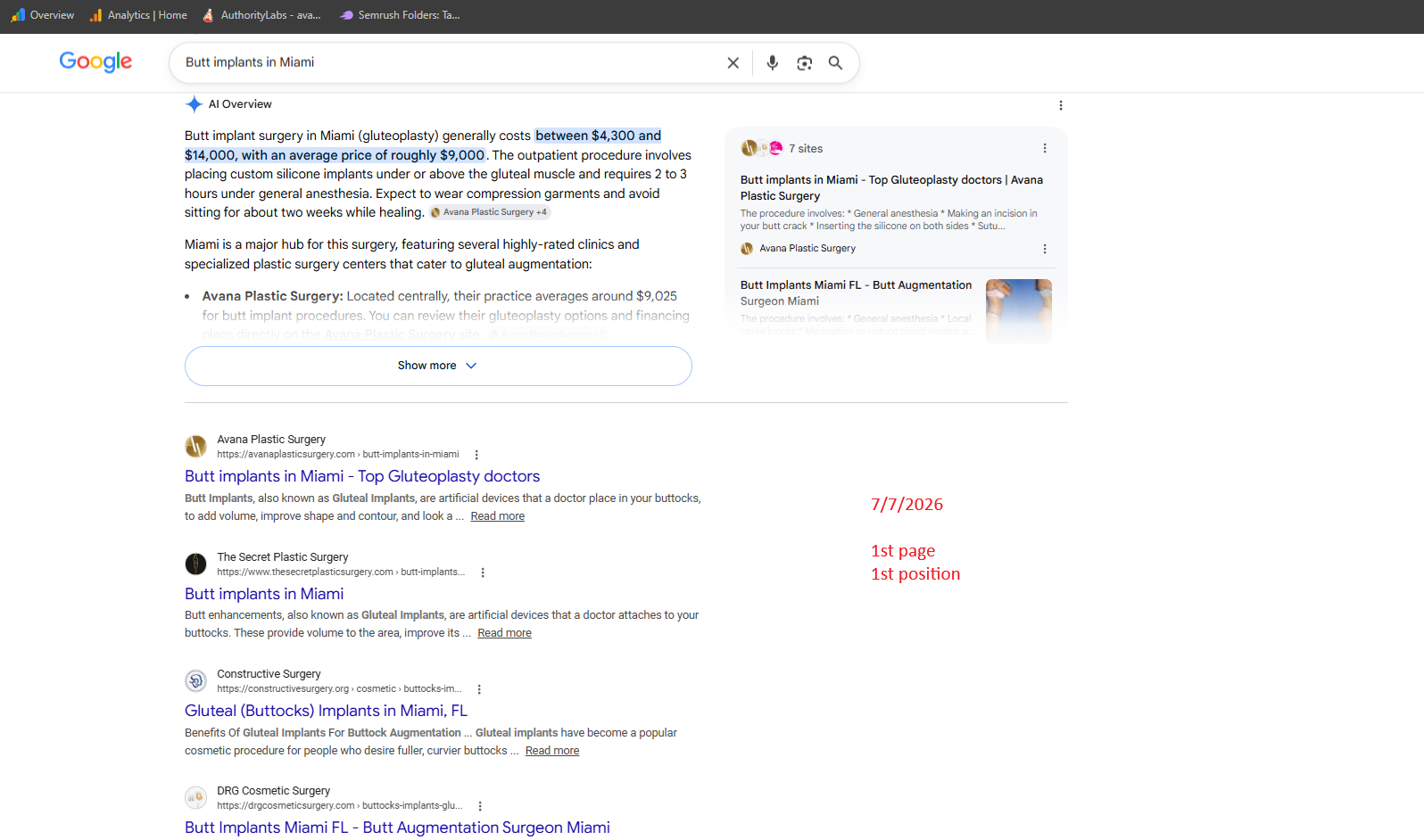Clear the search box with the X icon
The width and height of the screenshot is (1424, 840).
[x=733, y=62]
